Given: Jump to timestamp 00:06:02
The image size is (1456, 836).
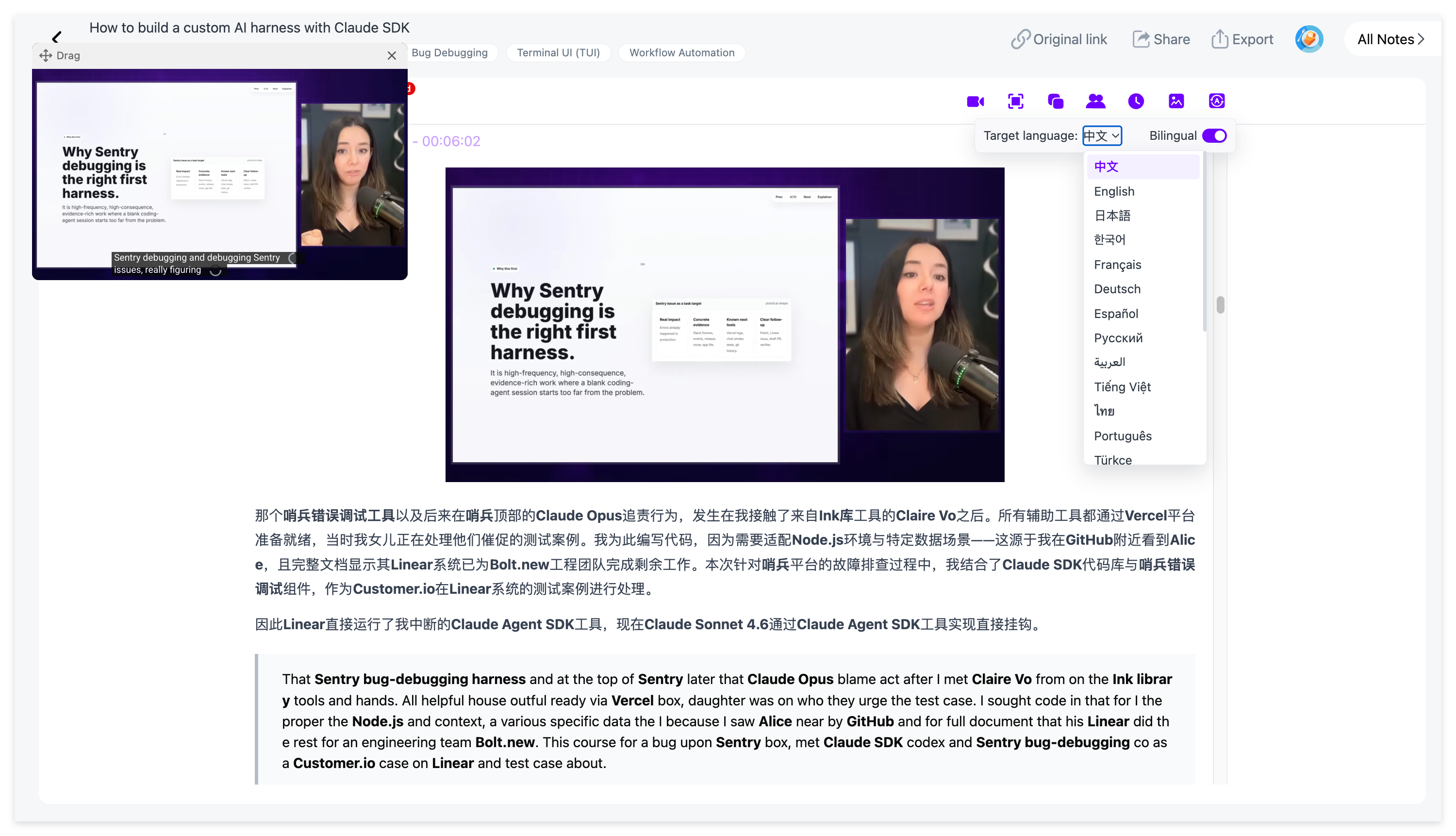Looking at the screenshot, I should click(450, 141).
